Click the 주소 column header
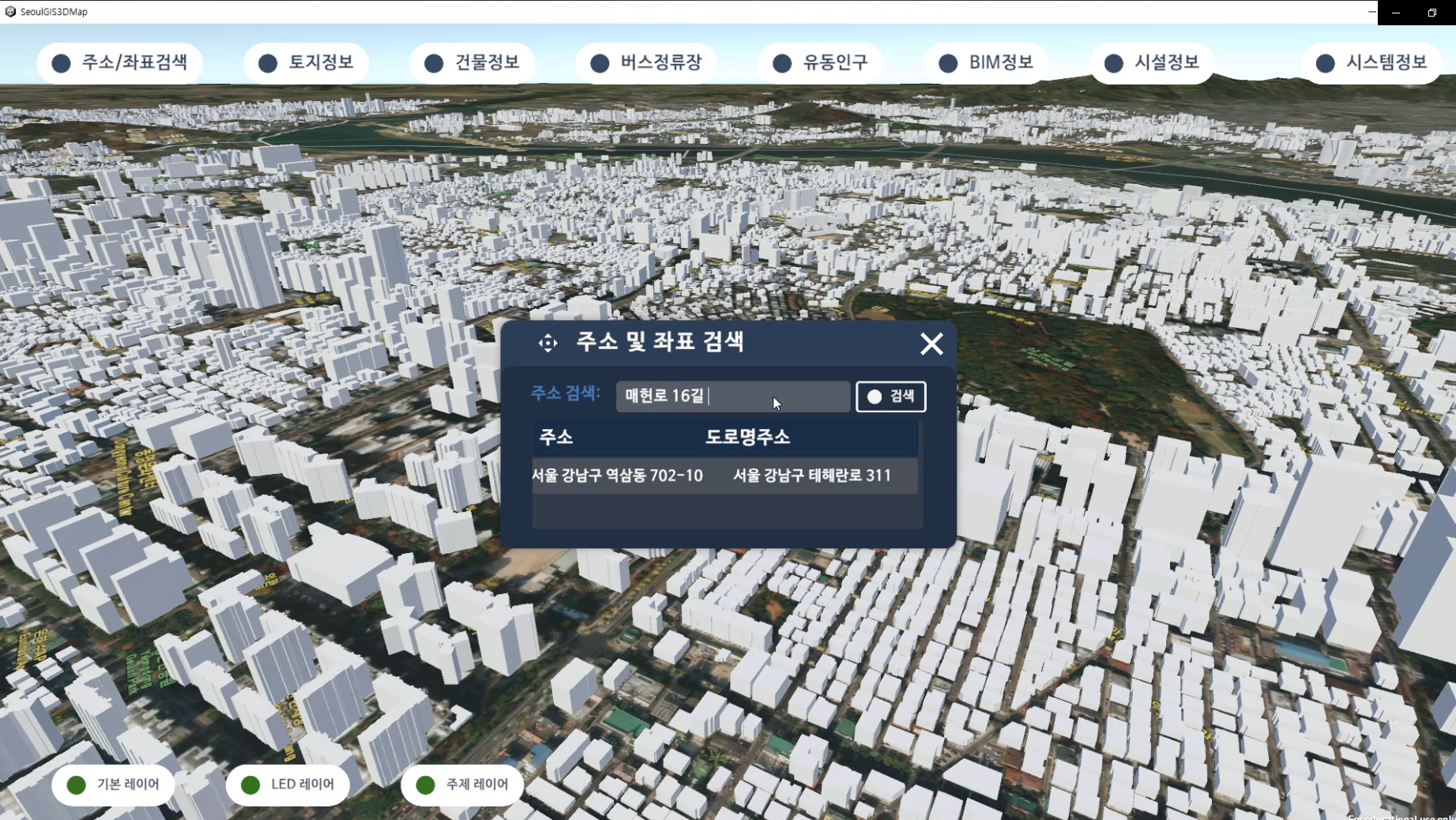 [x=556, y=437]
